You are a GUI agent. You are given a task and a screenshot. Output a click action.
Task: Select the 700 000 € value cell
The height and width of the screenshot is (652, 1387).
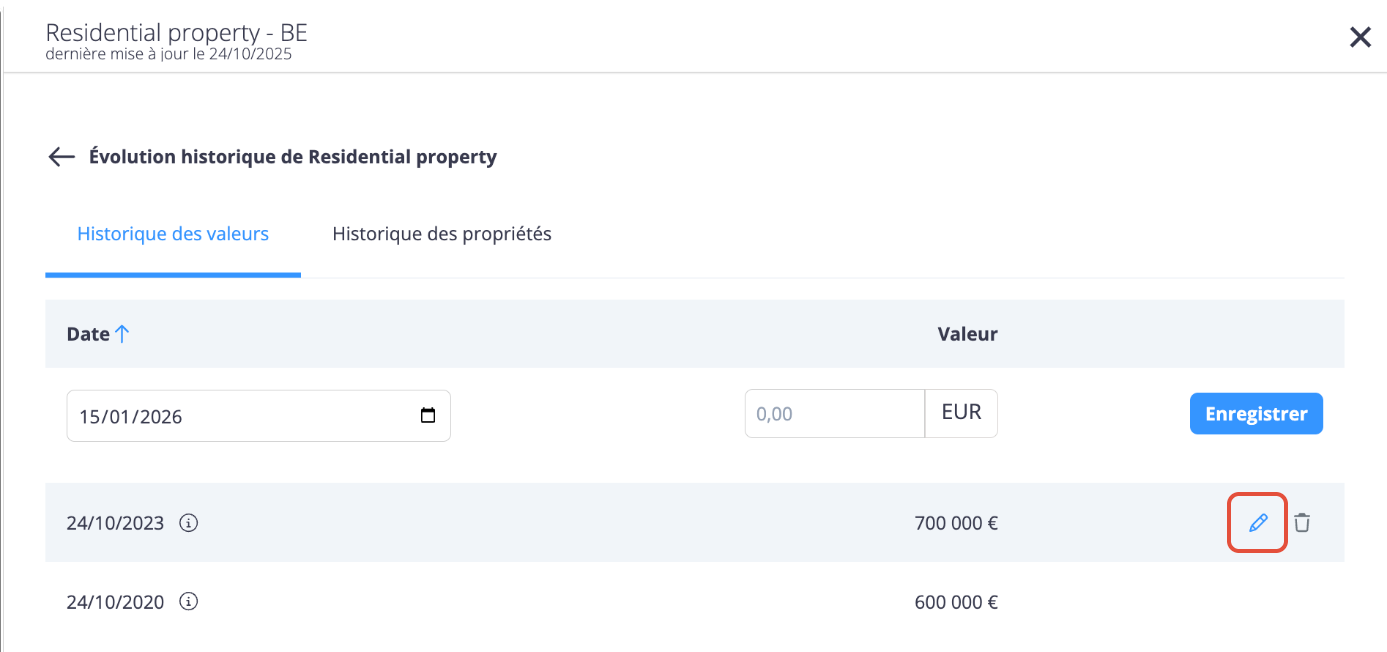pyautogui.click(x=955, y=522)
